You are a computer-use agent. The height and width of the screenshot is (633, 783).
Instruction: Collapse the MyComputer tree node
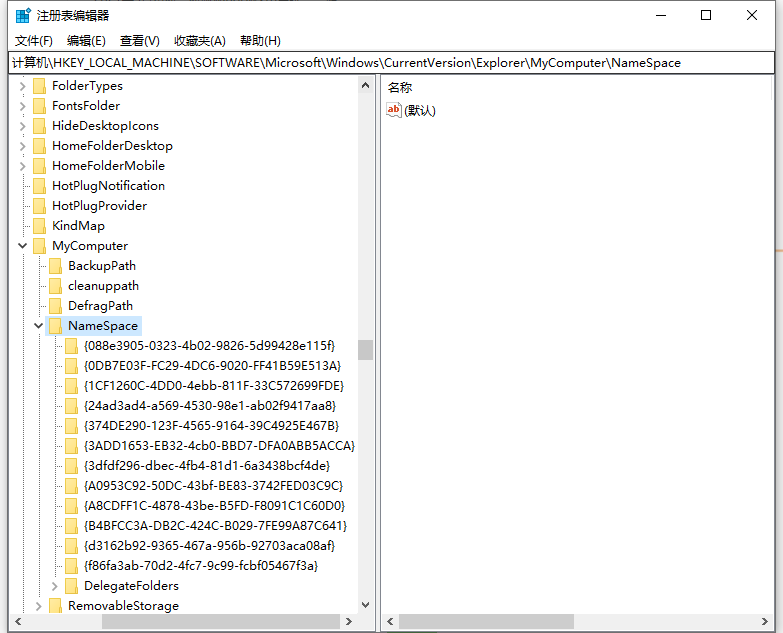click(x=23, y=246)
